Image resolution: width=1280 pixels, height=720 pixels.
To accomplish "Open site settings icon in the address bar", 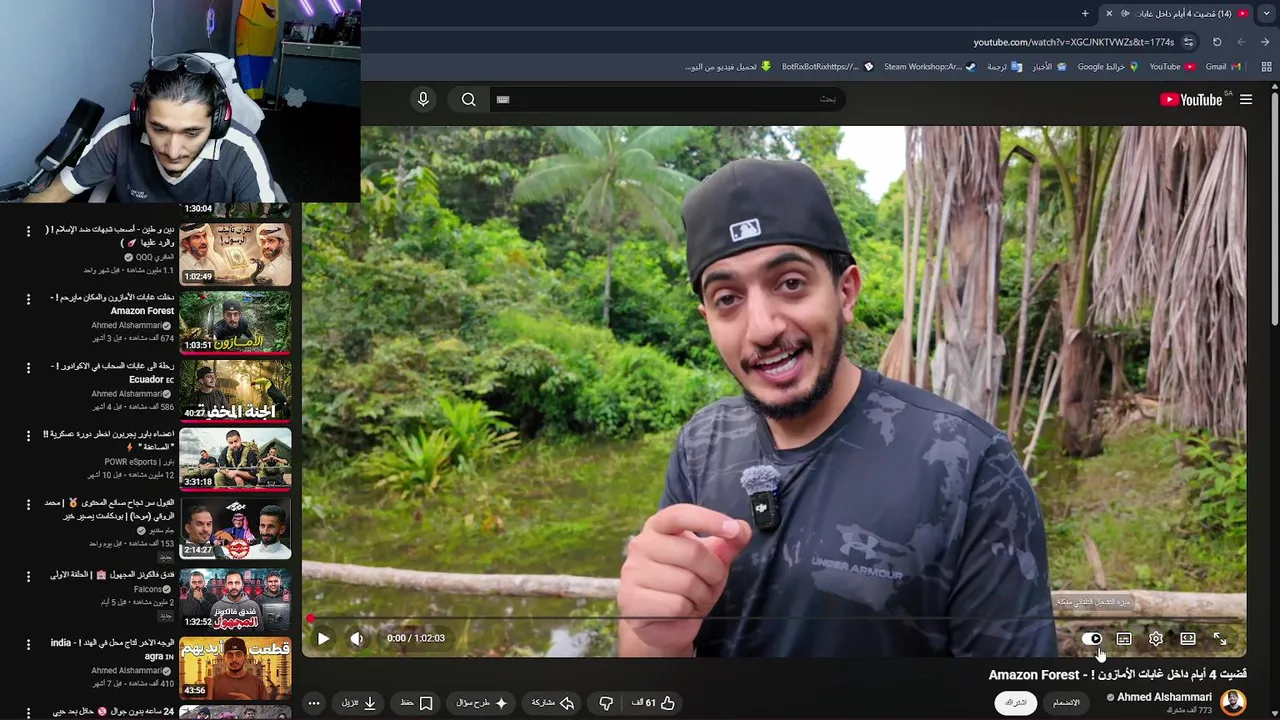I will tap(1188, 42).
